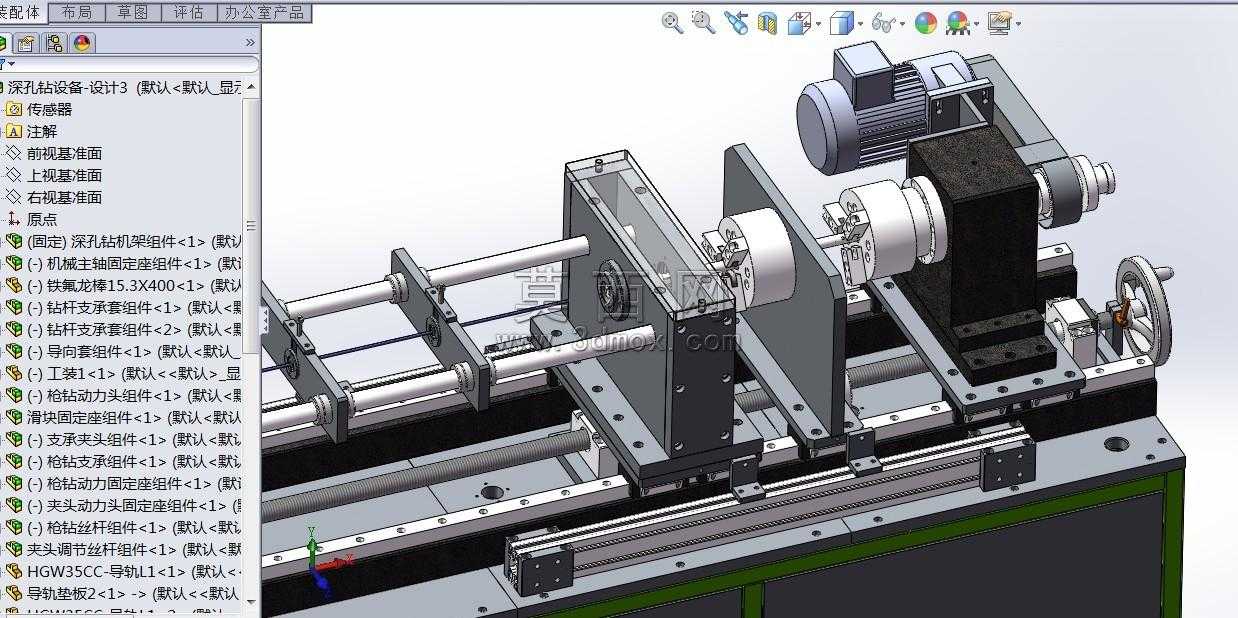The height and width of the screenshot is (618, 1238).
Task: Select the 枪钻动力头组件<1> component
Action: tap(134, 395)
